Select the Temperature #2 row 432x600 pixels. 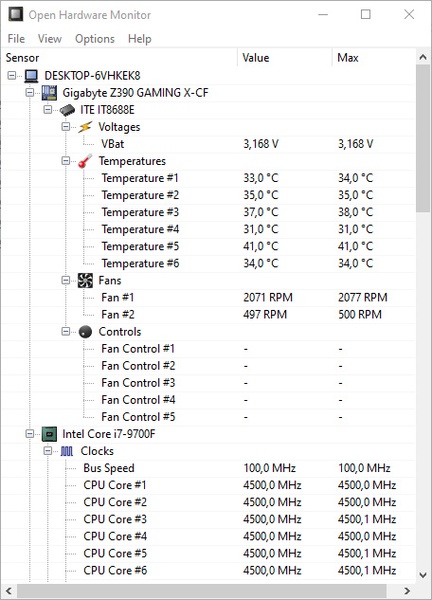(209, 195)
